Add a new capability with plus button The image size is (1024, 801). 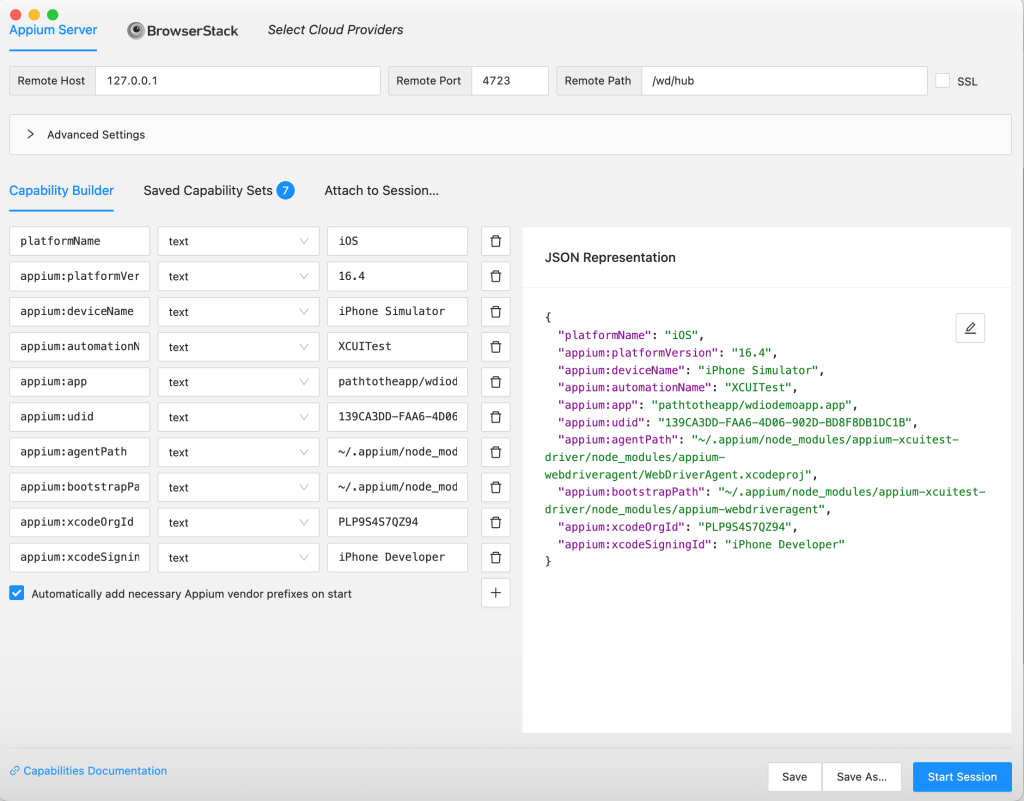coord(495,593)
